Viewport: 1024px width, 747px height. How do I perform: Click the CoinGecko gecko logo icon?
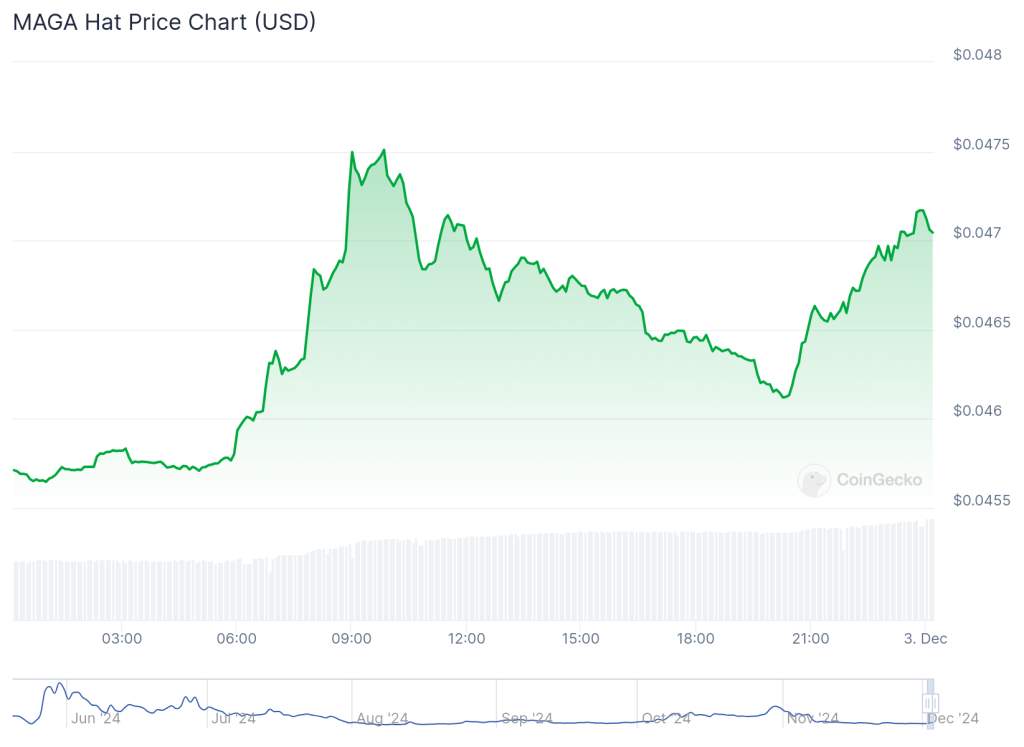click(814, 480)
